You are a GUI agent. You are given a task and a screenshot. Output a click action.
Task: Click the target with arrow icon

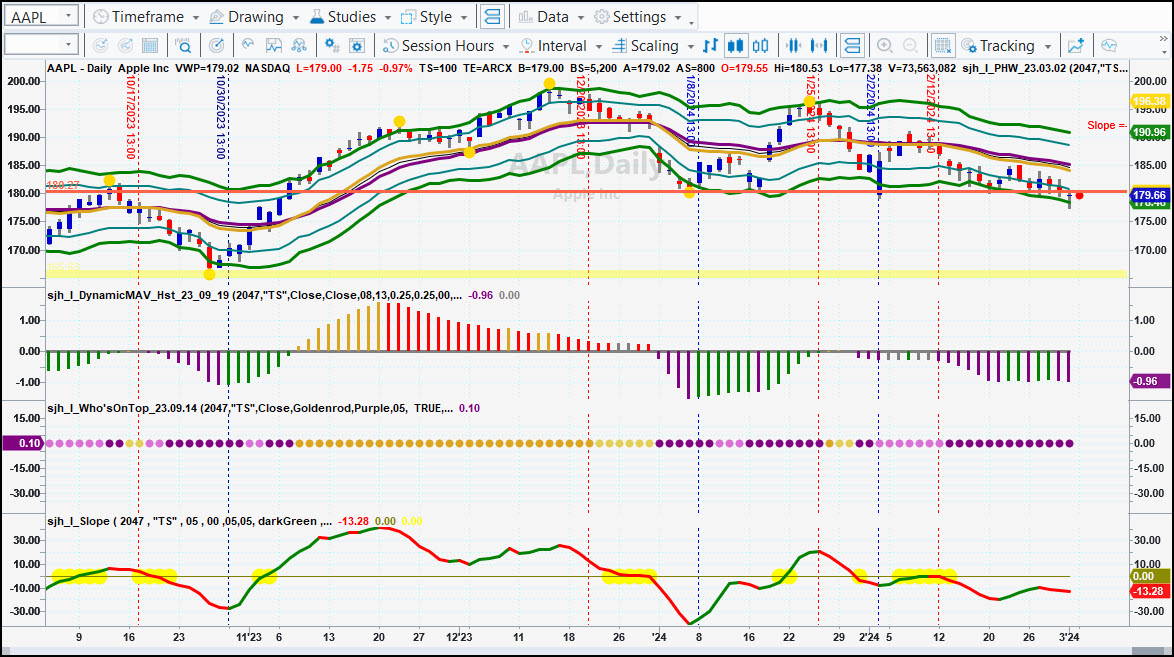(216, 46)
